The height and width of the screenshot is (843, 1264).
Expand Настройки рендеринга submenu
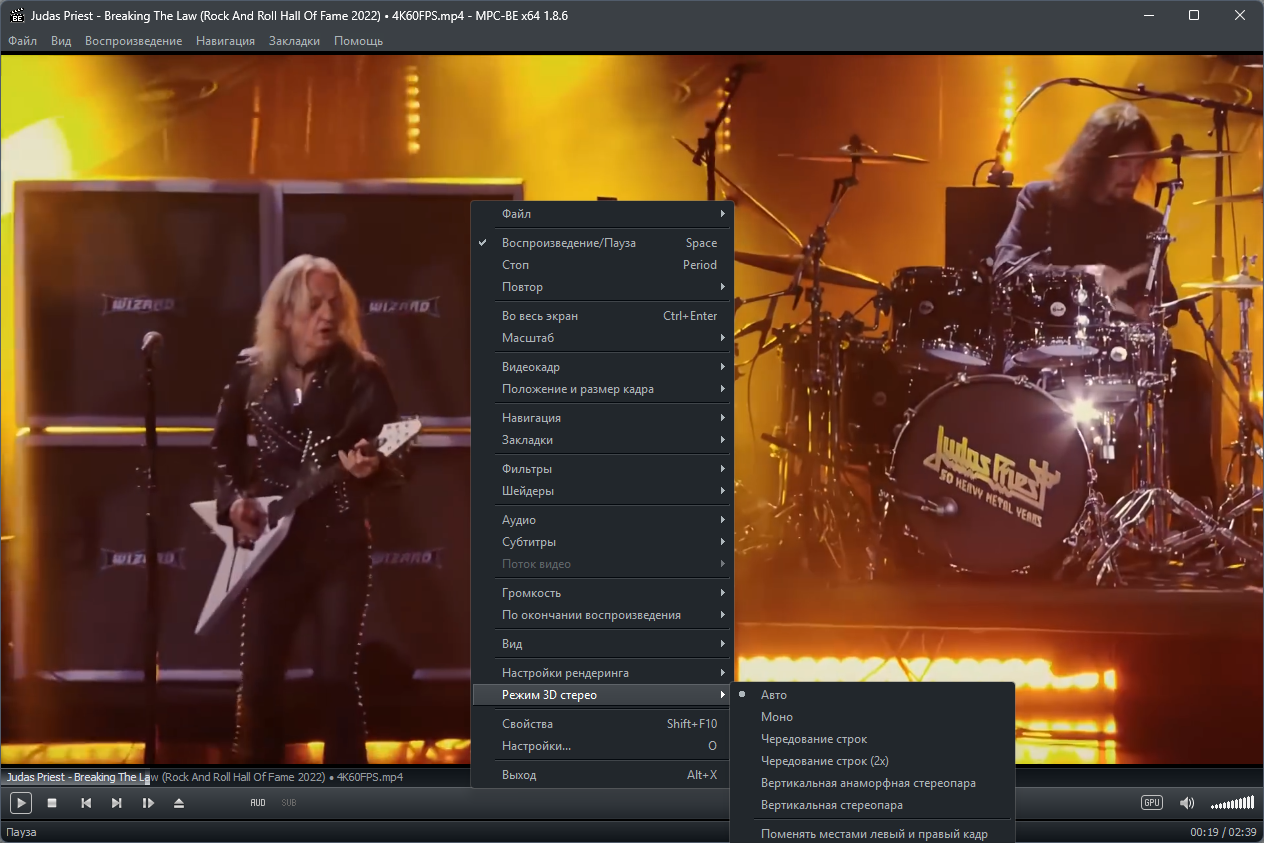603,673
